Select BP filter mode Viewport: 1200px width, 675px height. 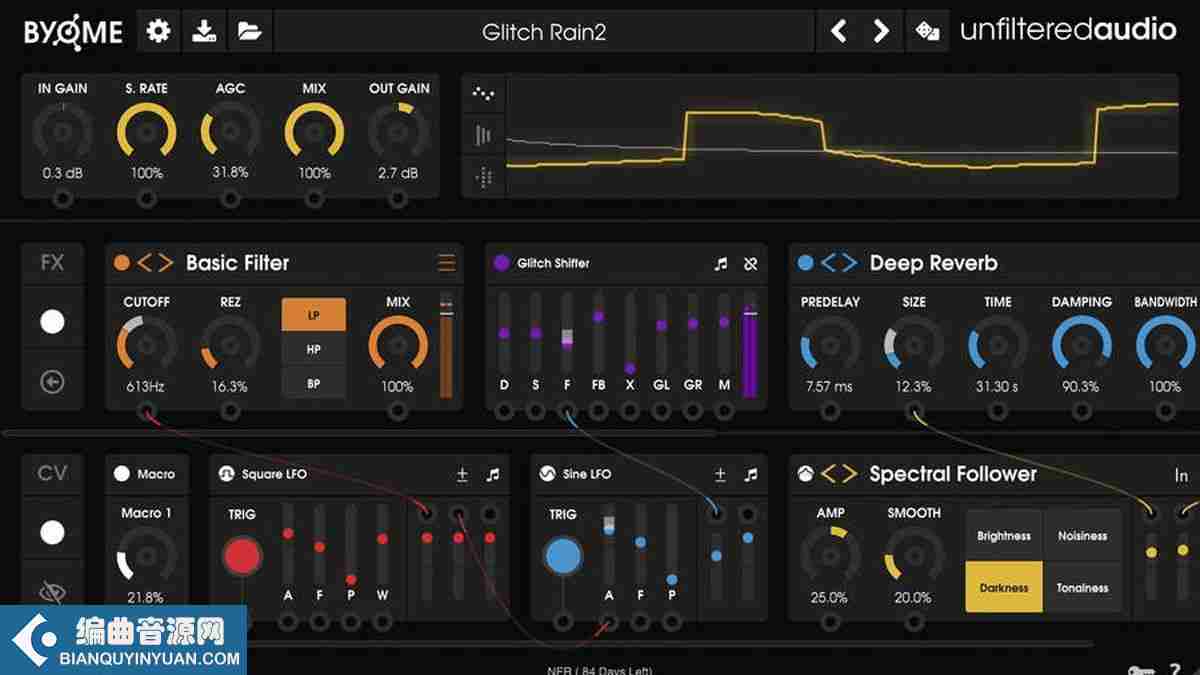[x=313, y=383]
